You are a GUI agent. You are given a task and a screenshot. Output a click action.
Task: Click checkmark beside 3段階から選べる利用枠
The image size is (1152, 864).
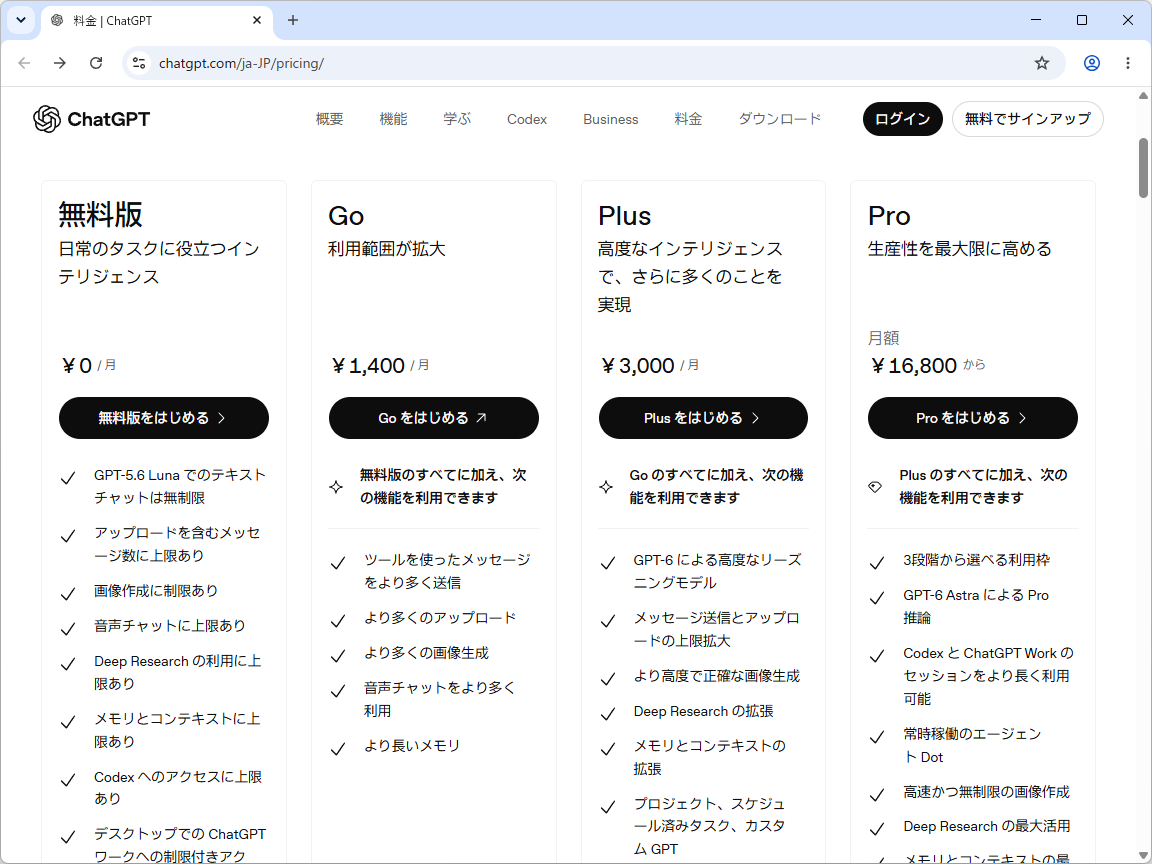click(x=877, y=563)
